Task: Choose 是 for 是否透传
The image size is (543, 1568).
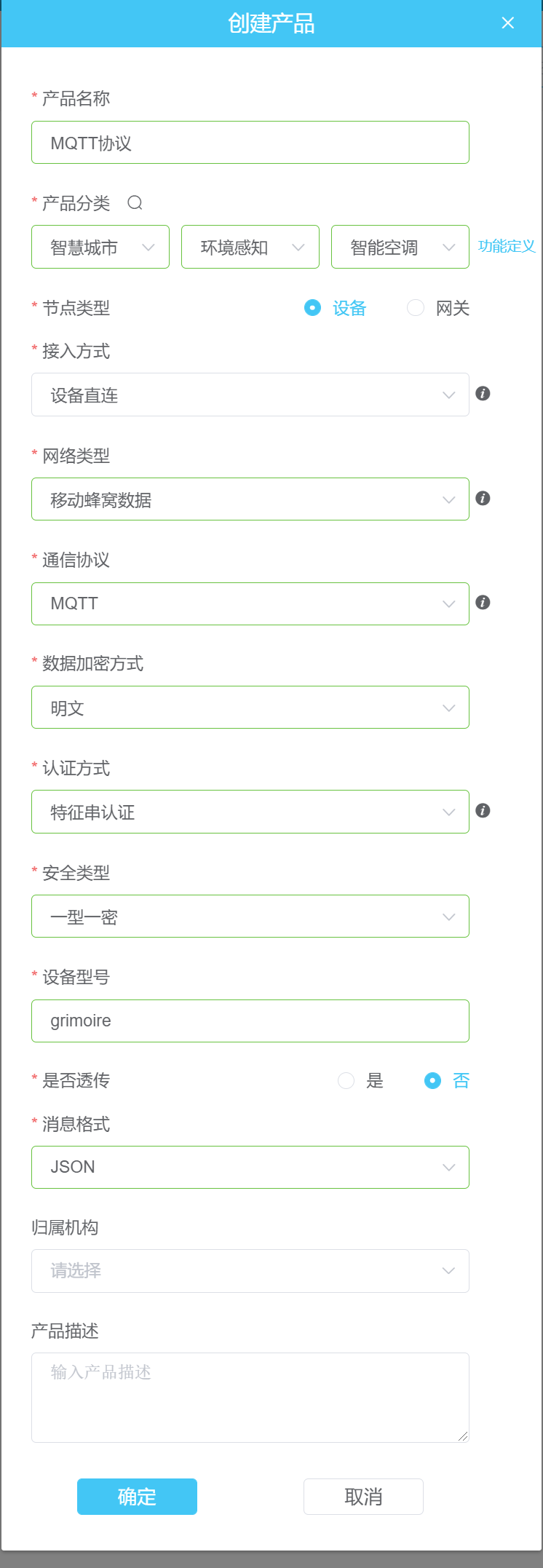Action: (x=346, y=1080)
